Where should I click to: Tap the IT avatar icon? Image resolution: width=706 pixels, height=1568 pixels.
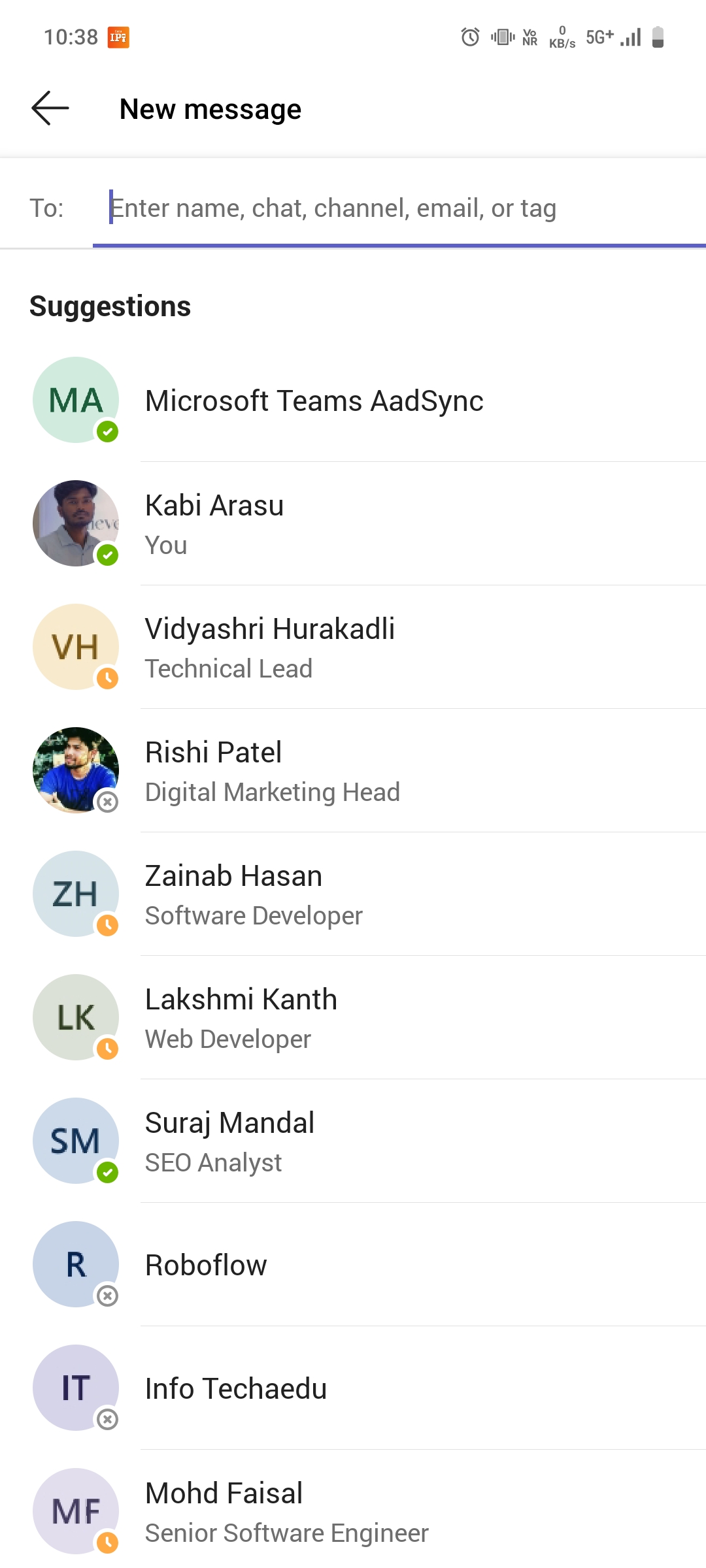[76, 1388]
